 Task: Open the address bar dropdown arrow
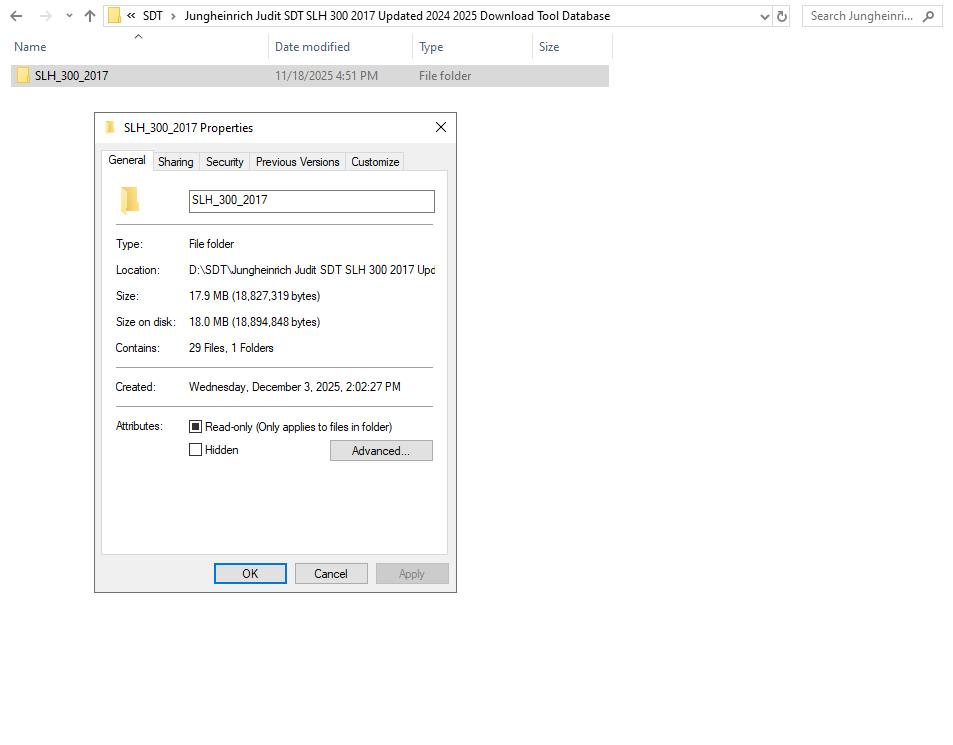[x=766, y=16]
